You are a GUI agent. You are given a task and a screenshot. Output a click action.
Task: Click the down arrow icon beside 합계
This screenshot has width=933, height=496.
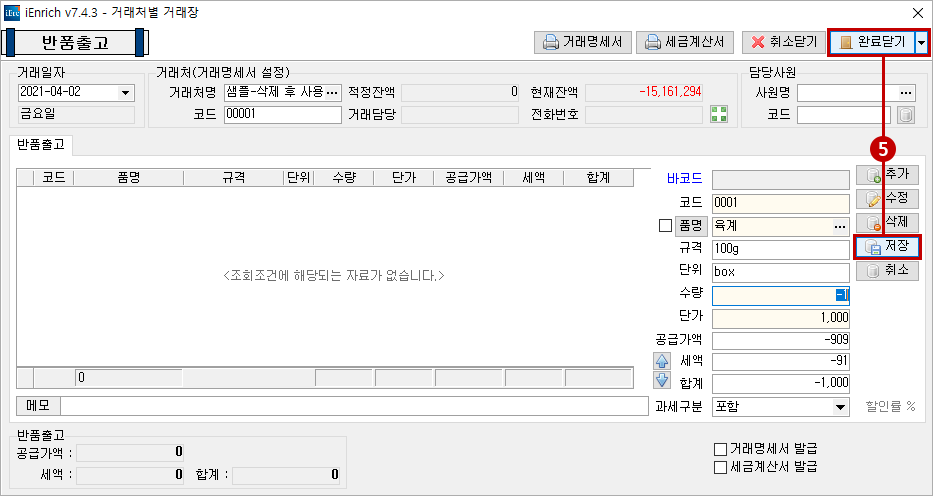(662, 380)
